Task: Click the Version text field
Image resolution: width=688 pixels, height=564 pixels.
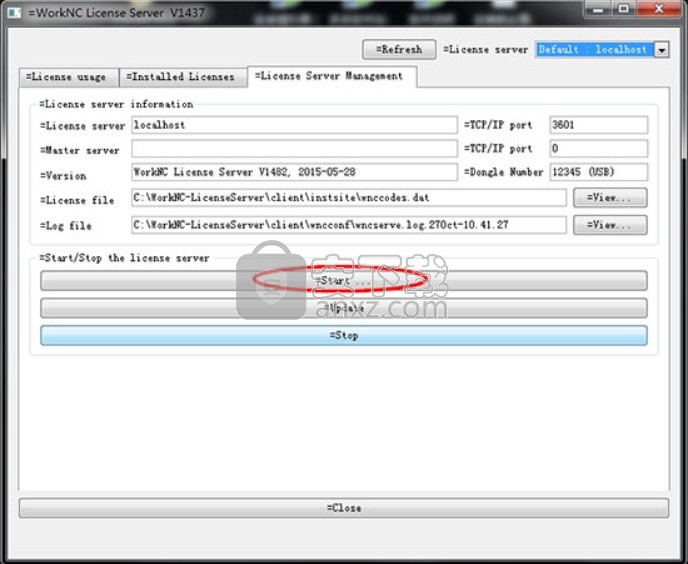Action: tap(294, 172)
